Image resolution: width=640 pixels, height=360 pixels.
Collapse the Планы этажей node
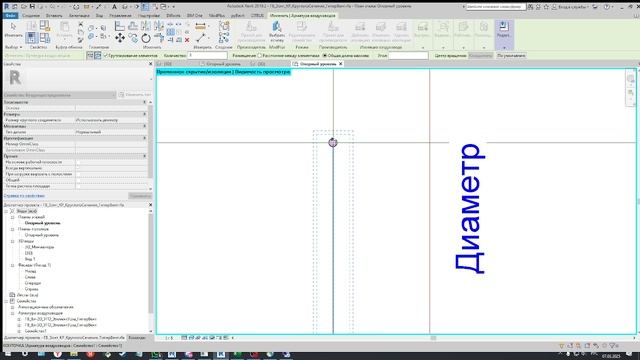pos(13,217)
